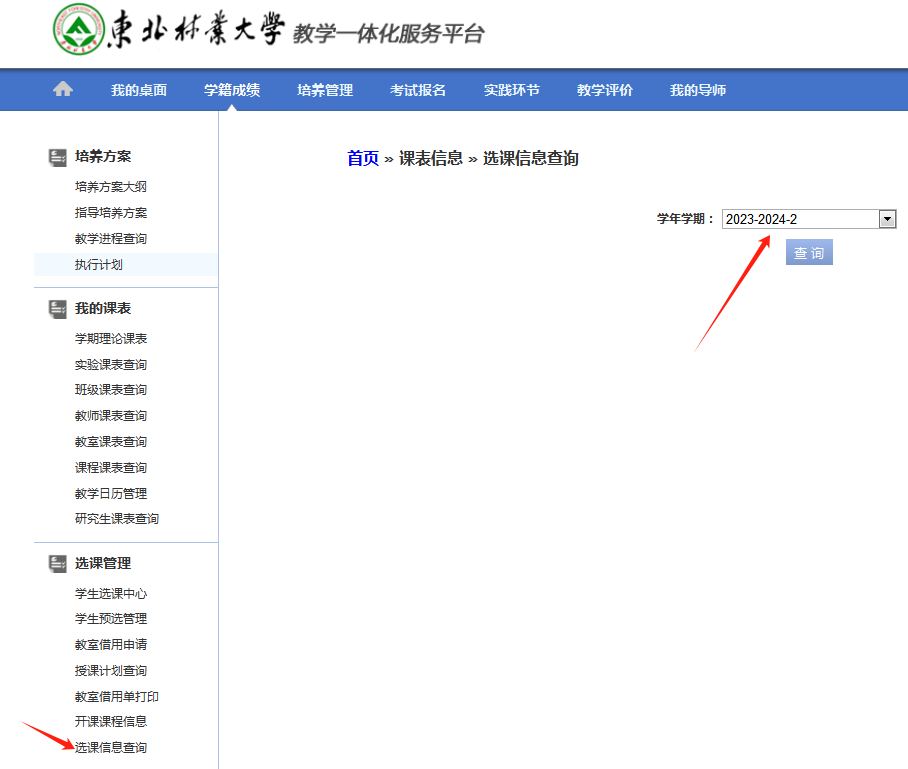Go to 考试报名 menu
The width and height of the screenshot is (908, 769).
418,90
